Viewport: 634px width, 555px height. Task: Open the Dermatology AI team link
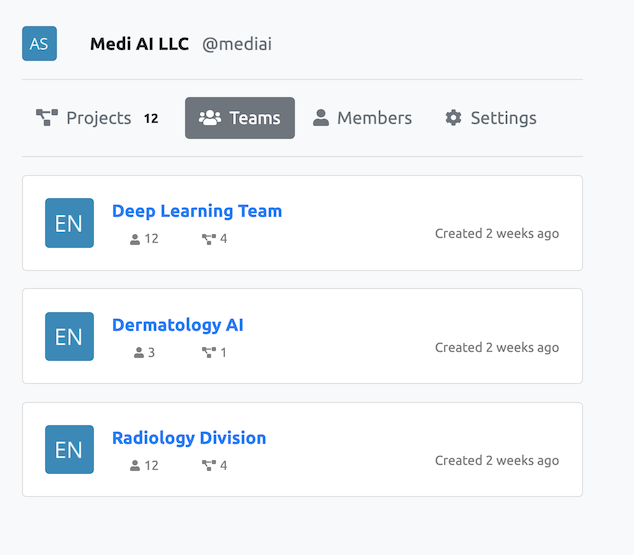178,325
